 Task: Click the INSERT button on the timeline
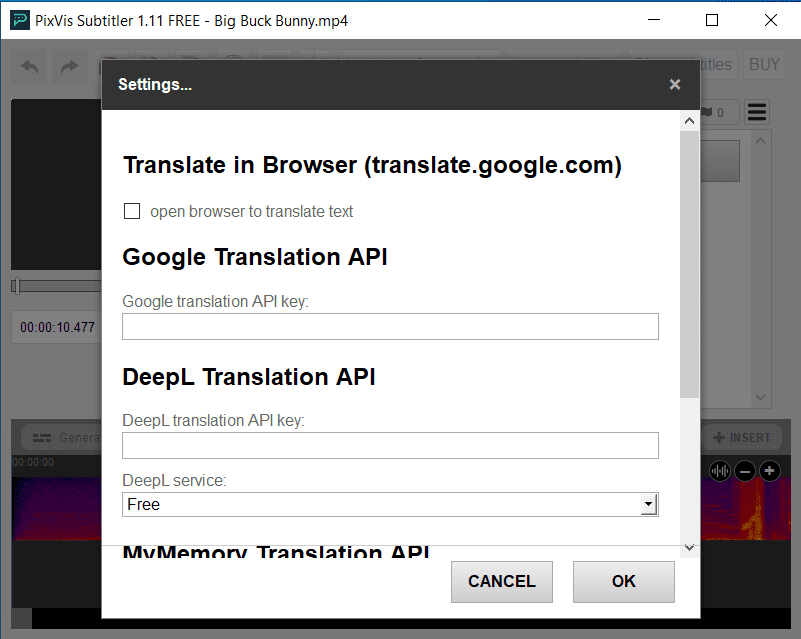coord(743,438)
